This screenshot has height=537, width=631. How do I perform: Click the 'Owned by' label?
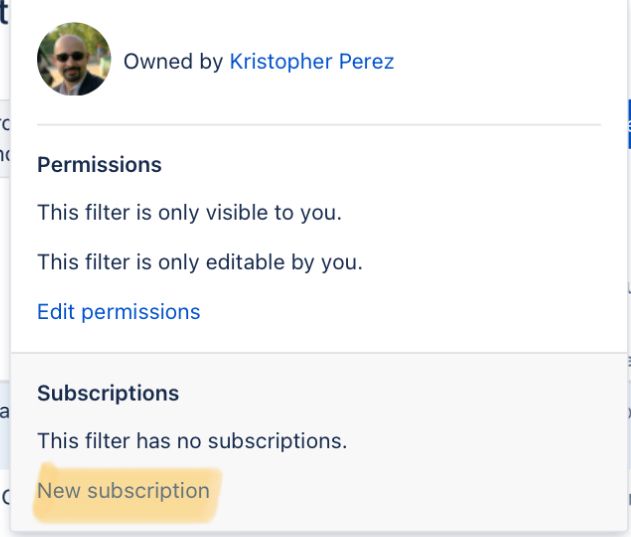coord(173,62)
